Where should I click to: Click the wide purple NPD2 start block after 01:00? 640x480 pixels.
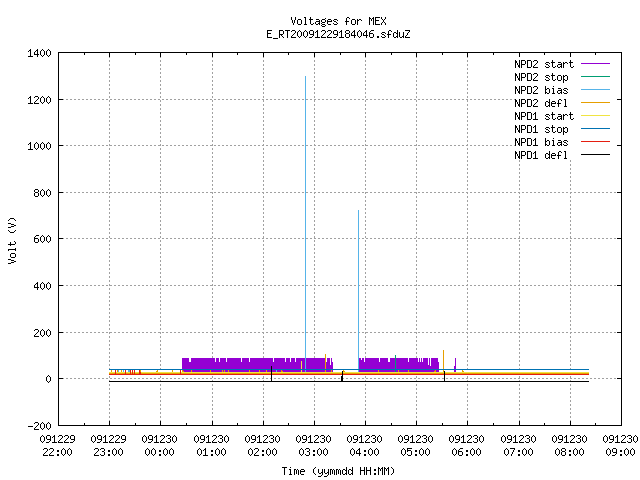257,364
